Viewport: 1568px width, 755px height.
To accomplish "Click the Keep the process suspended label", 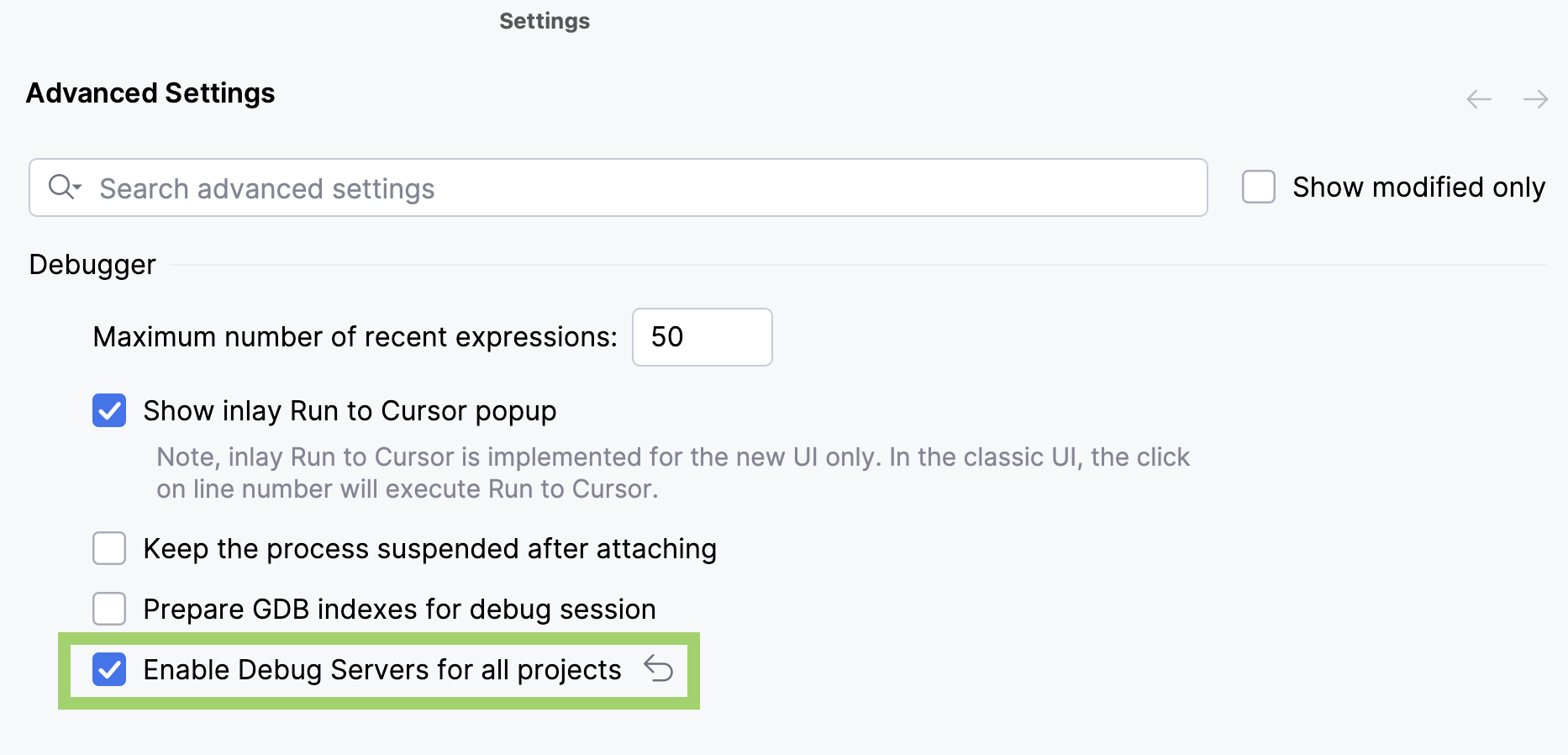I will [429, 548].
